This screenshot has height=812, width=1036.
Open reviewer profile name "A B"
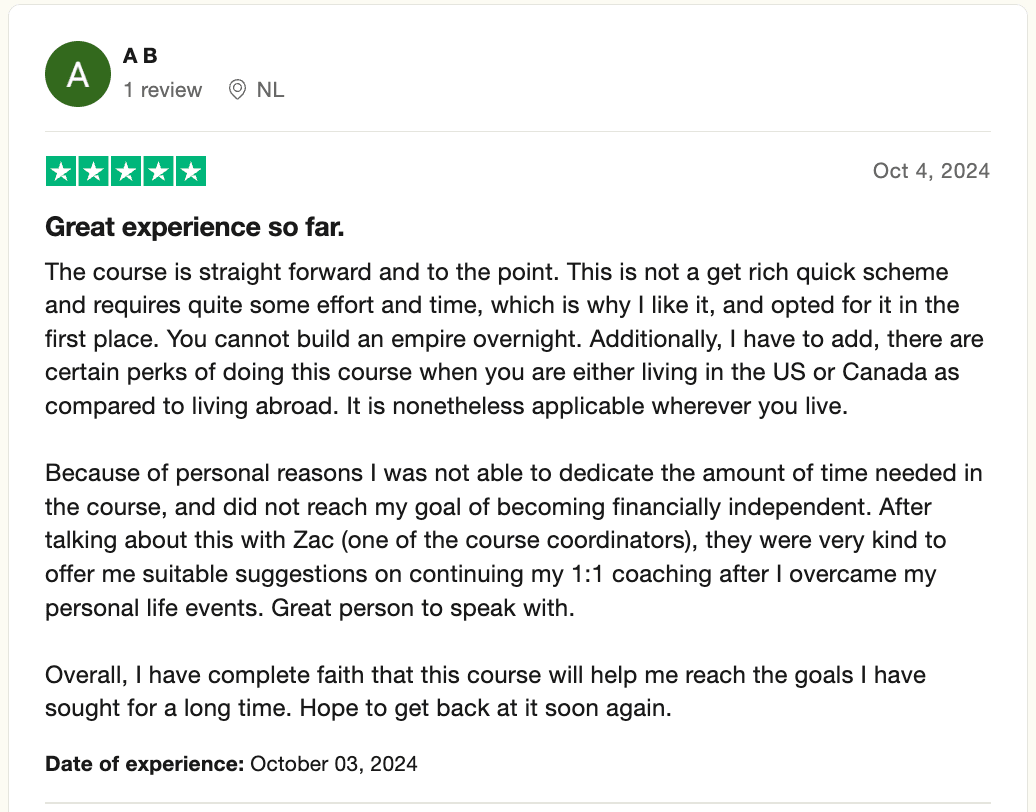tap(140, 57)
